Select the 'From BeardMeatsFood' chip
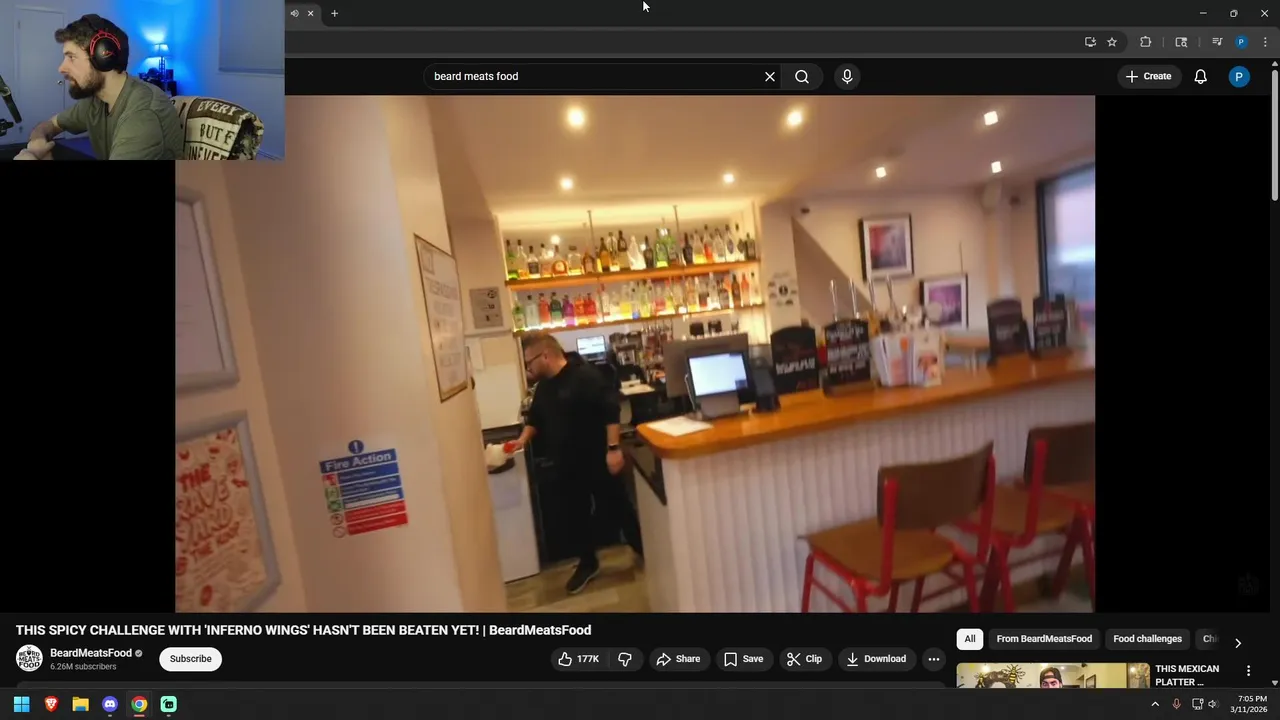This screenshot has height=720, width=1280. 1044,639
